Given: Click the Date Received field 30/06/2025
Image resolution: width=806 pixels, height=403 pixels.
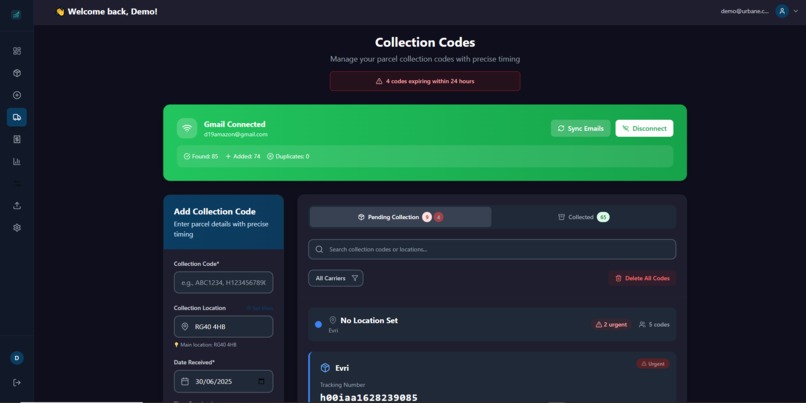Looking at the screenshot, I should coord(224,381).
